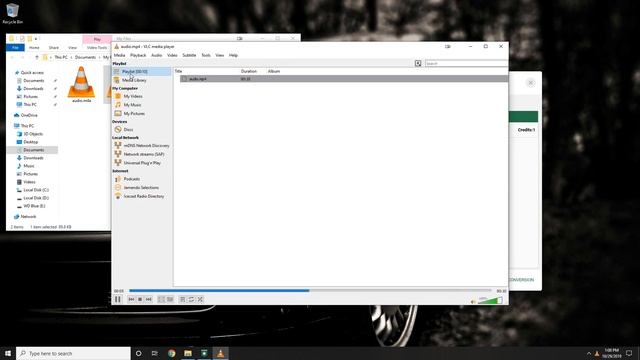Click VLC's previous track button
Image resolution: width=640 pixels, height=360 pixels.
[x=131, y=300]
